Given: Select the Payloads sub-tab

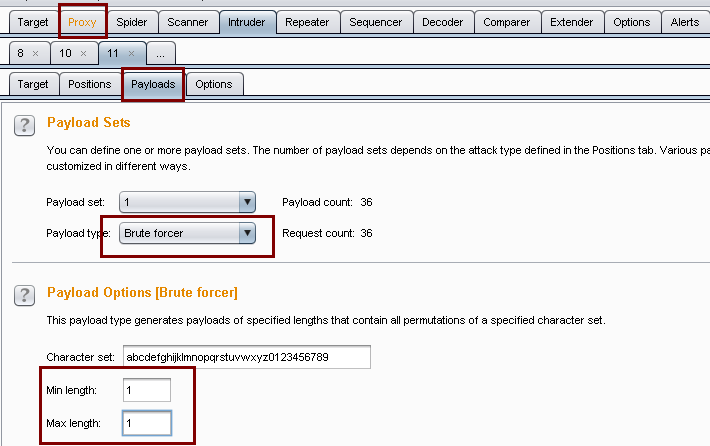Looking at the screenshot, I should [x=153, y=84].
